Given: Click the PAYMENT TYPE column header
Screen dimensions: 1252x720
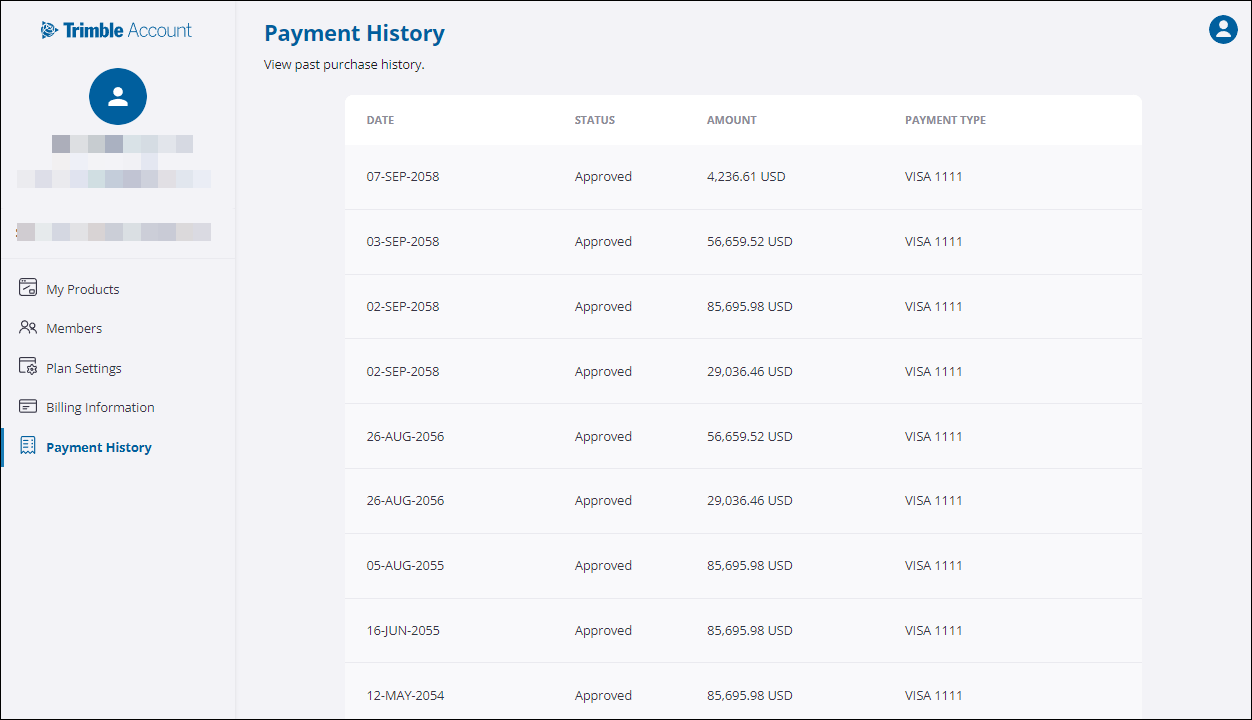Looking at the screenshot, I should coord(945,120).
